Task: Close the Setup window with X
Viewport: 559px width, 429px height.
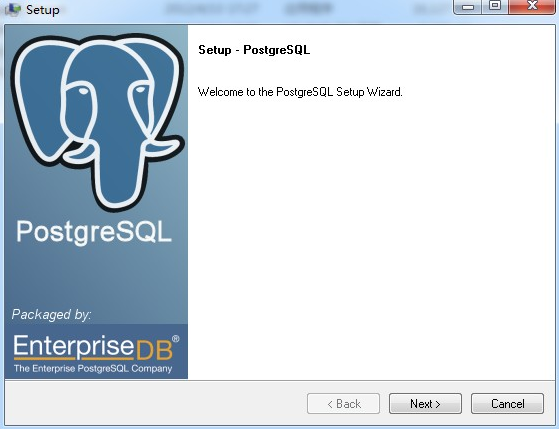Action: 532,6
